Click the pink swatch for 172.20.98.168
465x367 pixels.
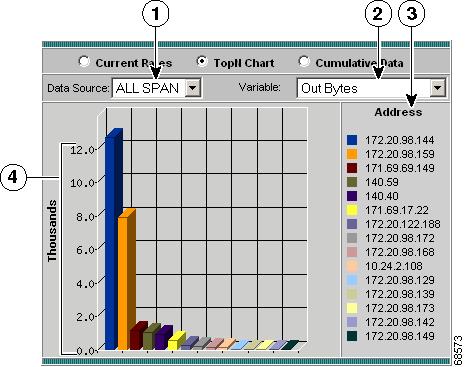[352, 252]
